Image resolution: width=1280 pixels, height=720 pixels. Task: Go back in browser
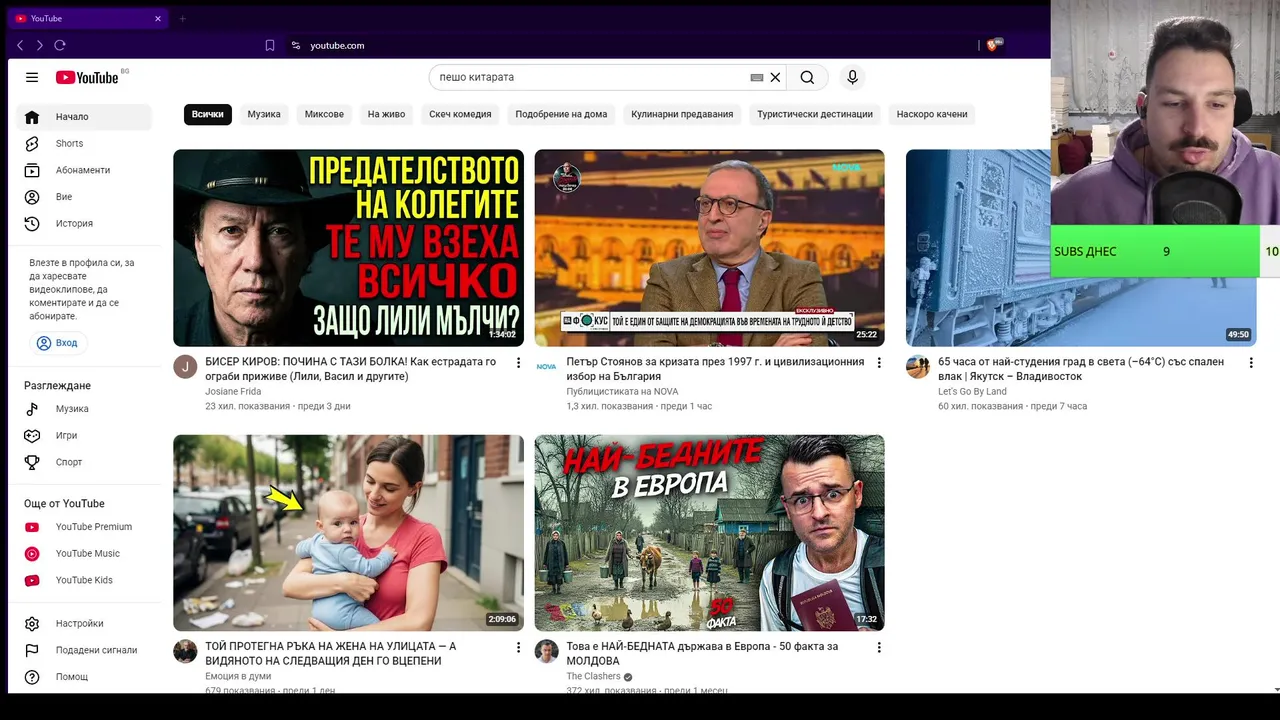pos(20,45)
